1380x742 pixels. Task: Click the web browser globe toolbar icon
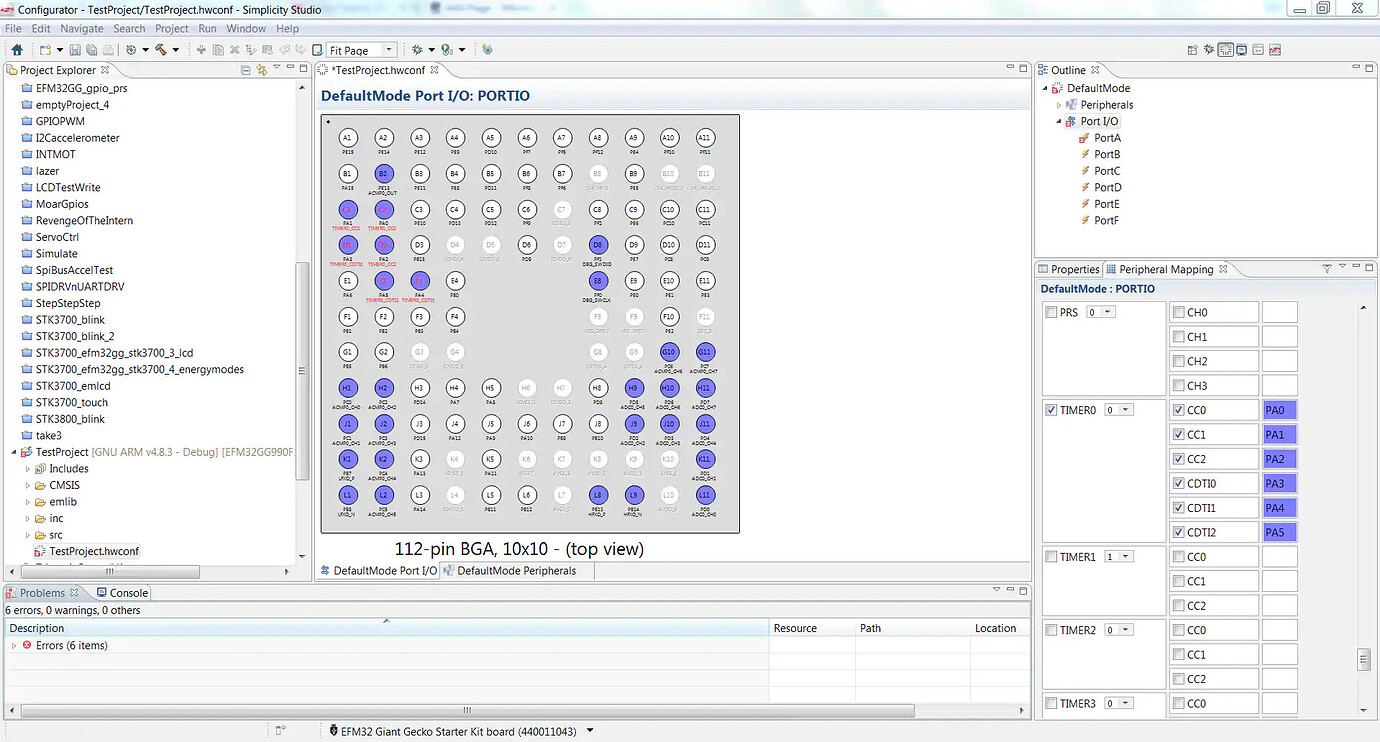131,48
